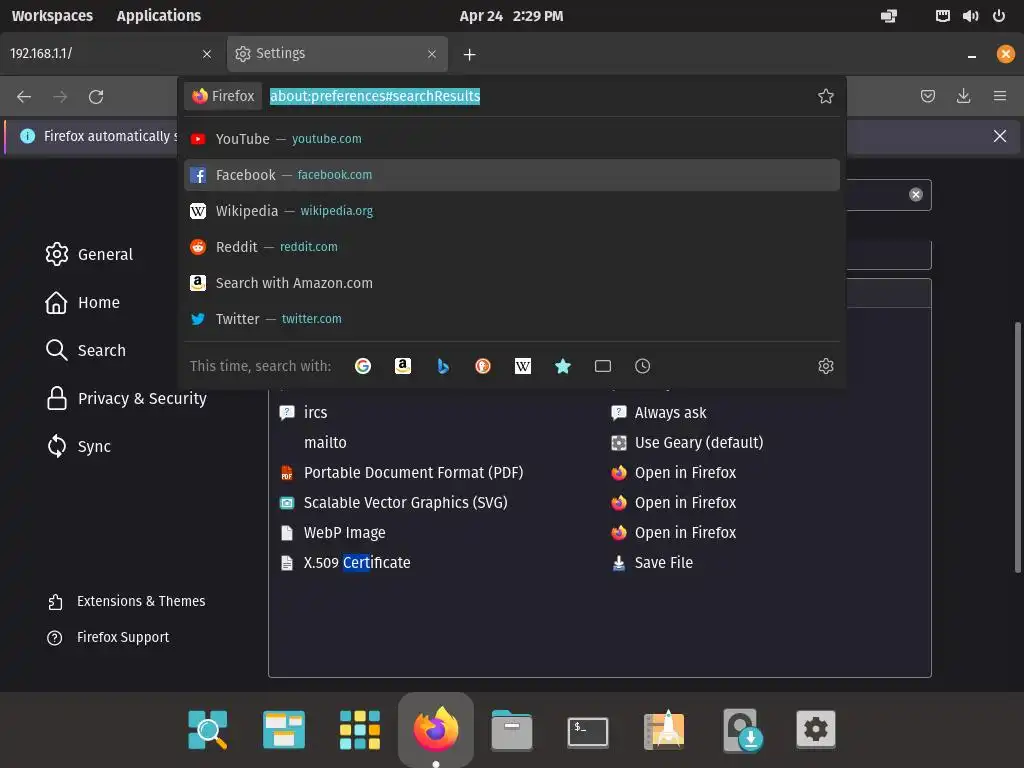Open the Firefox hamburger menu

tap(1000, 97)
